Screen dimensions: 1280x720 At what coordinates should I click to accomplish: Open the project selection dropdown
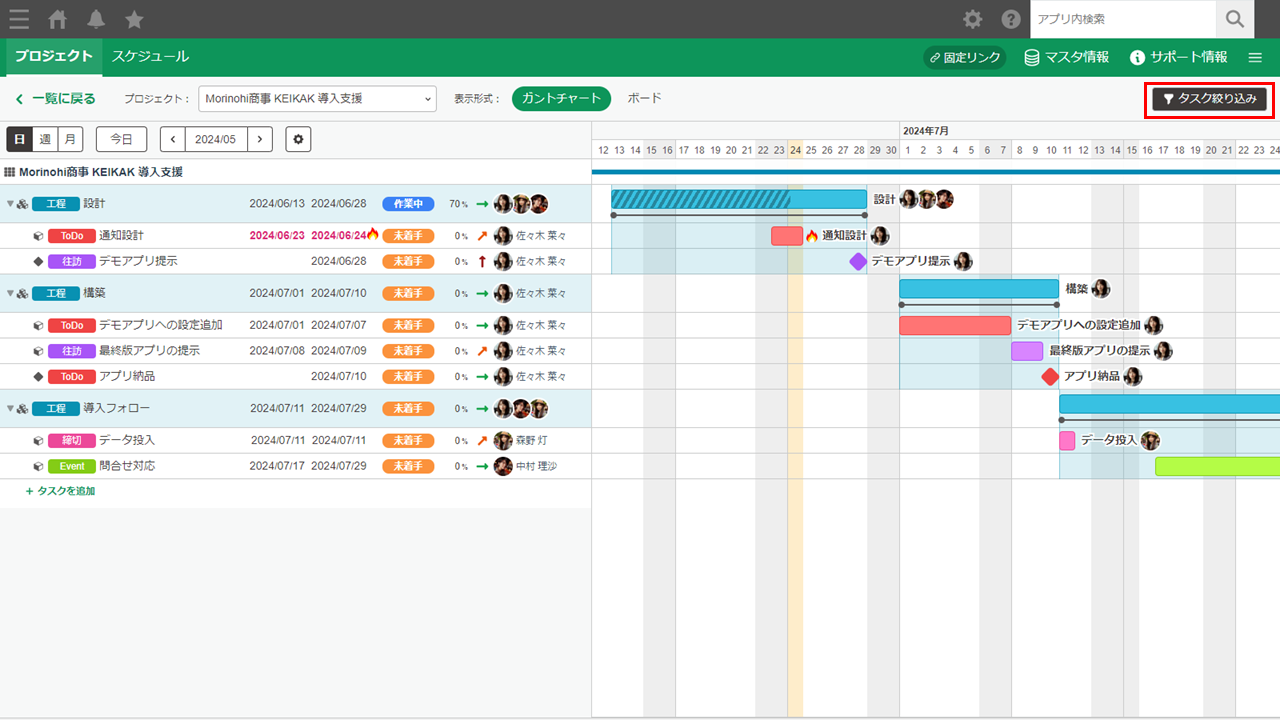click(x=318, y=99)
